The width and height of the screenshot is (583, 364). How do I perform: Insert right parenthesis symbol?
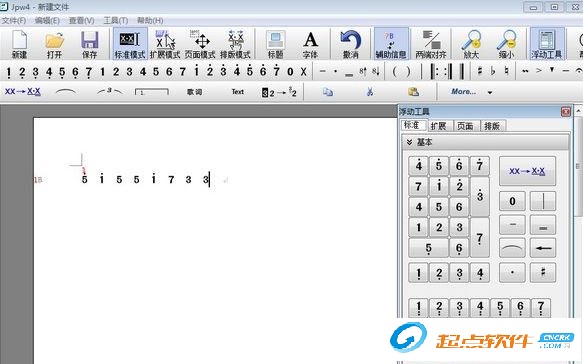tap(408, 71)
